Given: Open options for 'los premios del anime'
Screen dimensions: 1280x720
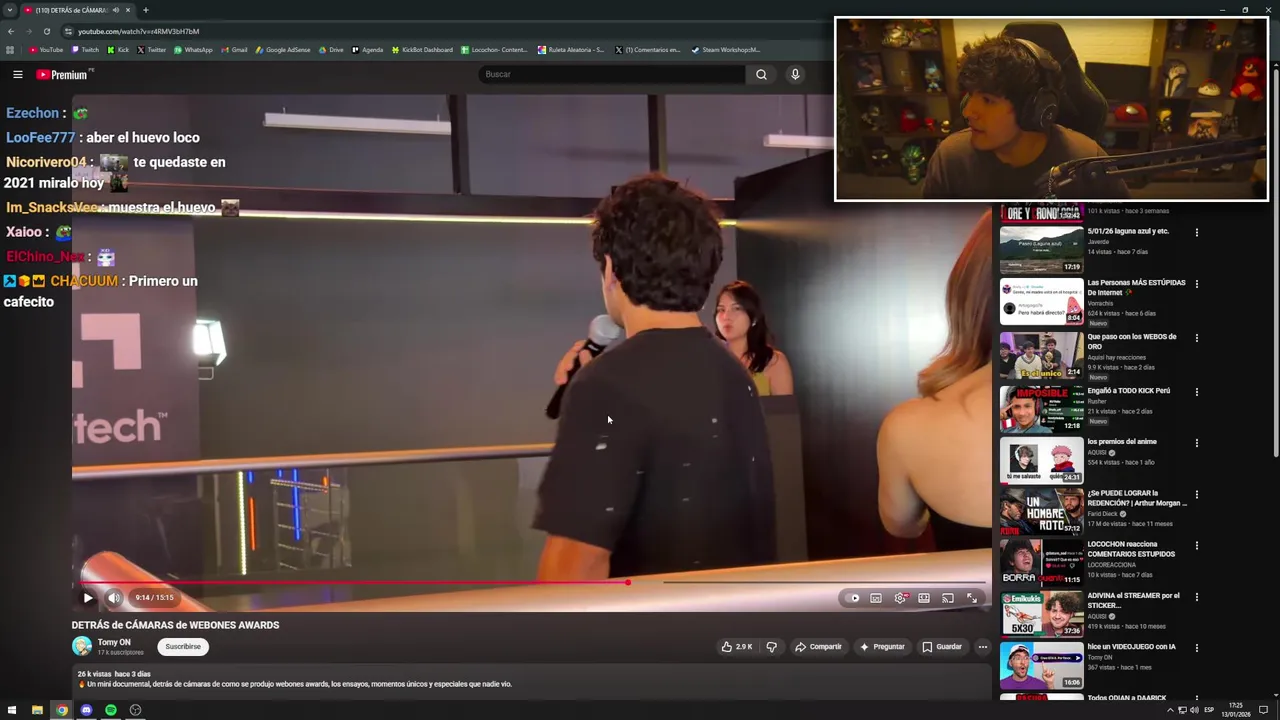Looking at the screenshot, I should pos(1196,443).
